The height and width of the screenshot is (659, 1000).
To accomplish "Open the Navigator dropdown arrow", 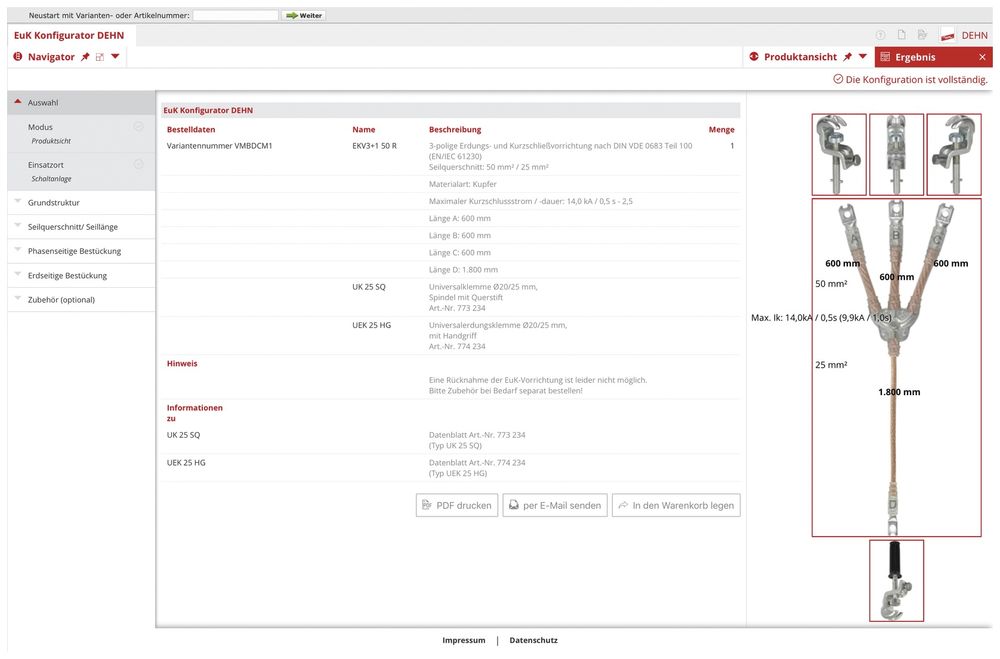I will pos(115,57).
